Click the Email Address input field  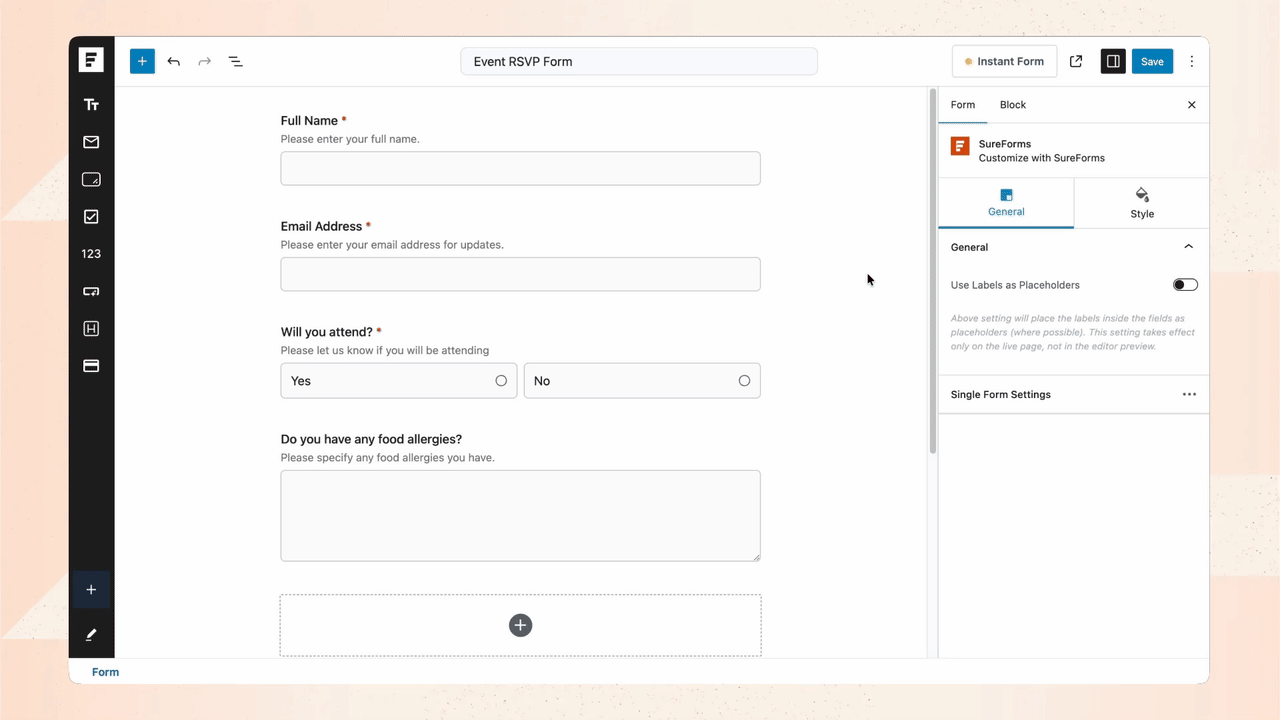click(520, 274)
